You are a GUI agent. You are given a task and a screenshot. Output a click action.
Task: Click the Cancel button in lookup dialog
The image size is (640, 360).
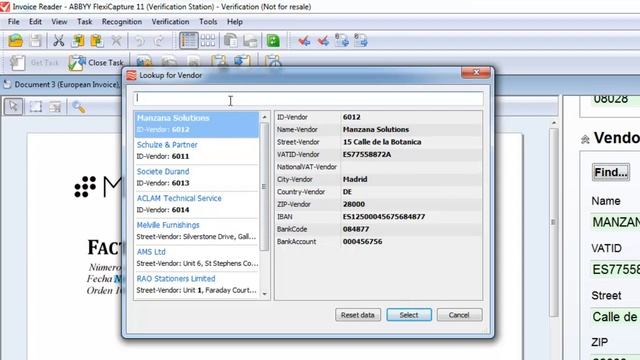click(x=459, y=315)
